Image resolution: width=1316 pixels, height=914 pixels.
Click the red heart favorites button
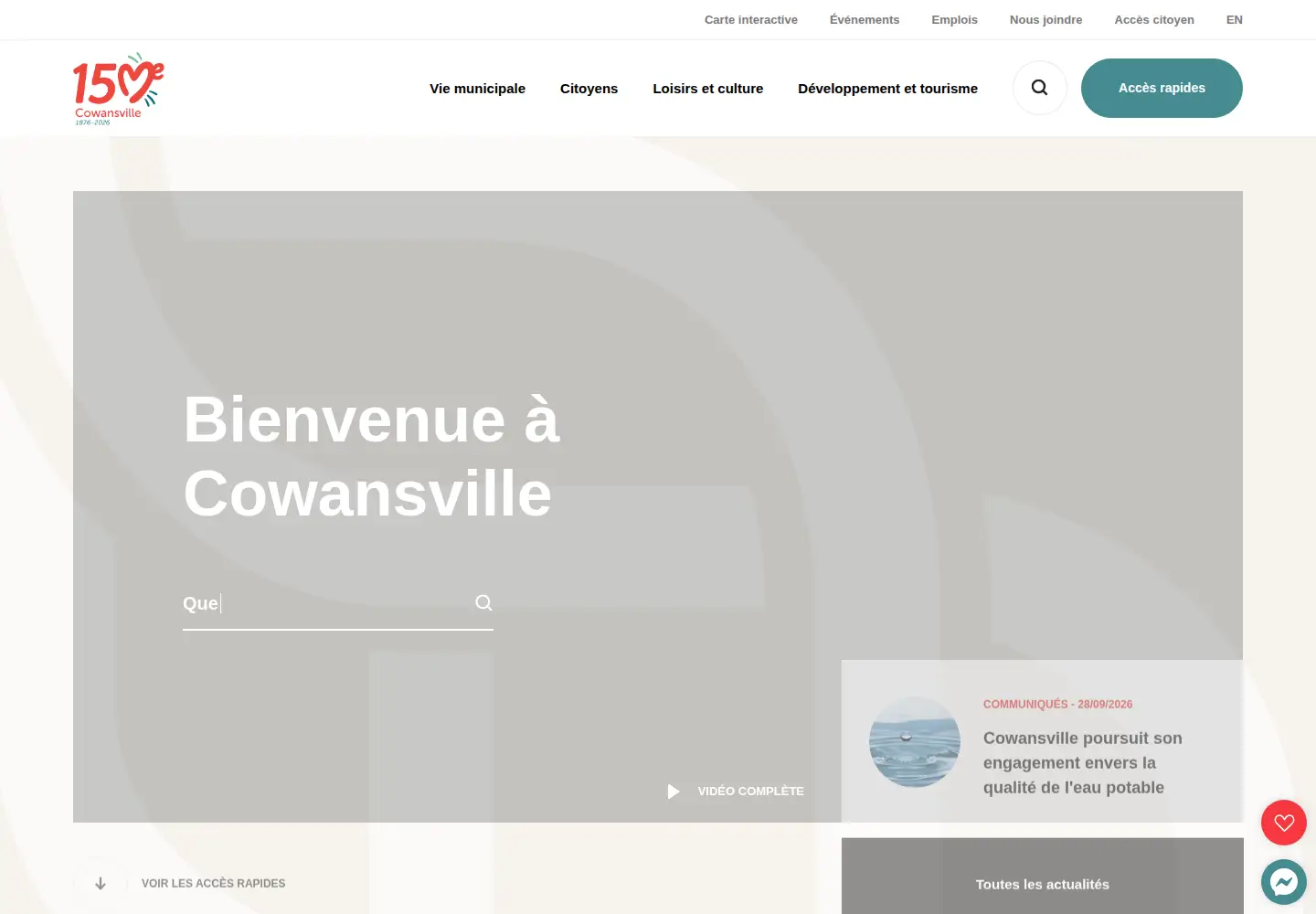coord(1284,823)
